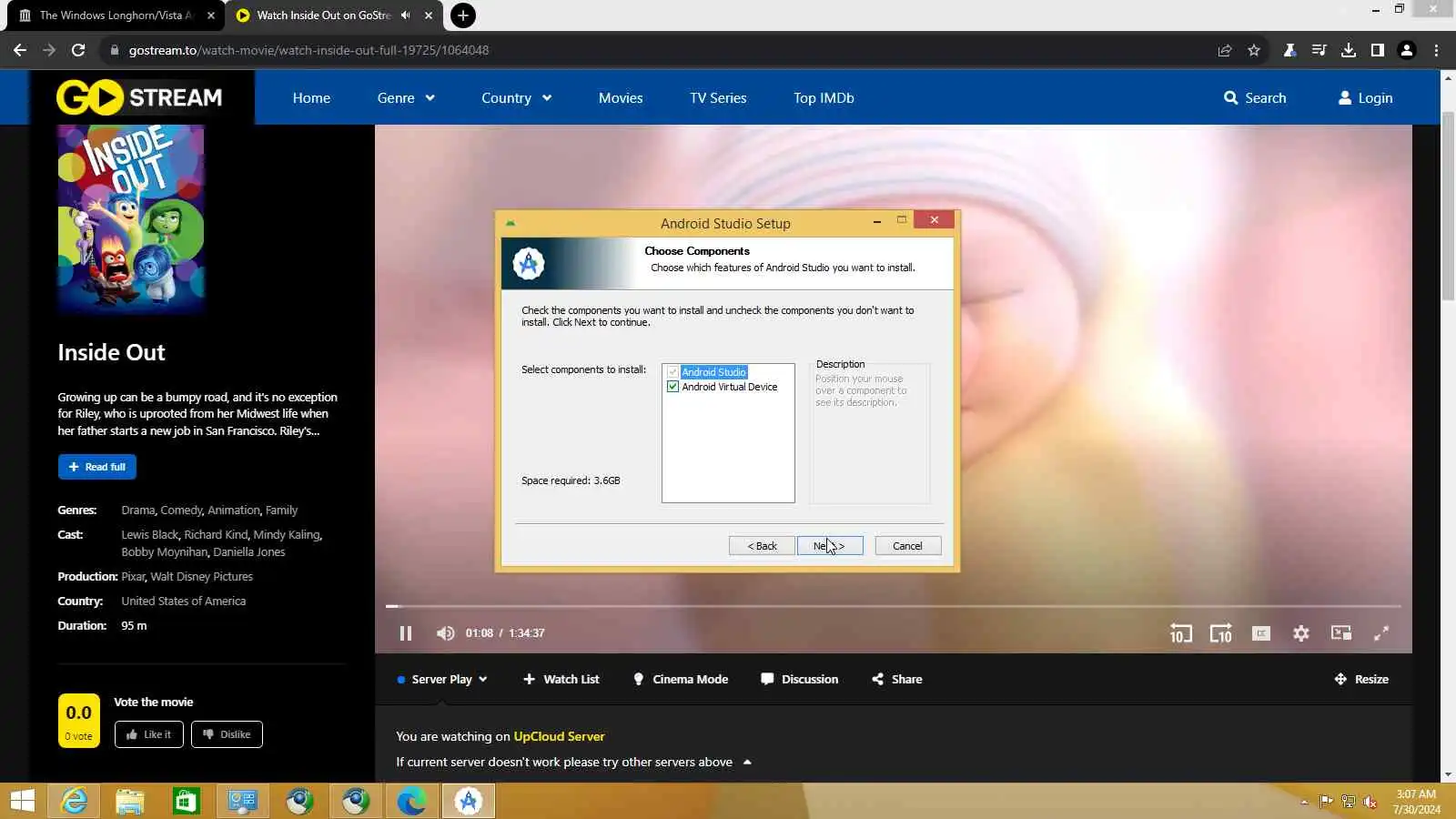Open the Movies page
This screenshot has height=819, width=1456.
pyautogui.click(x=621, y=98)
